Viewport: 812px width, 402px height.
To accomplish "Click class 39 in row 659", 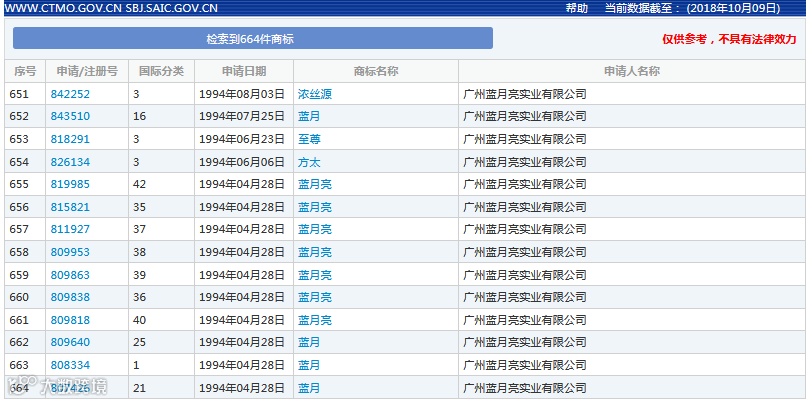I will [x=139, y=275].
